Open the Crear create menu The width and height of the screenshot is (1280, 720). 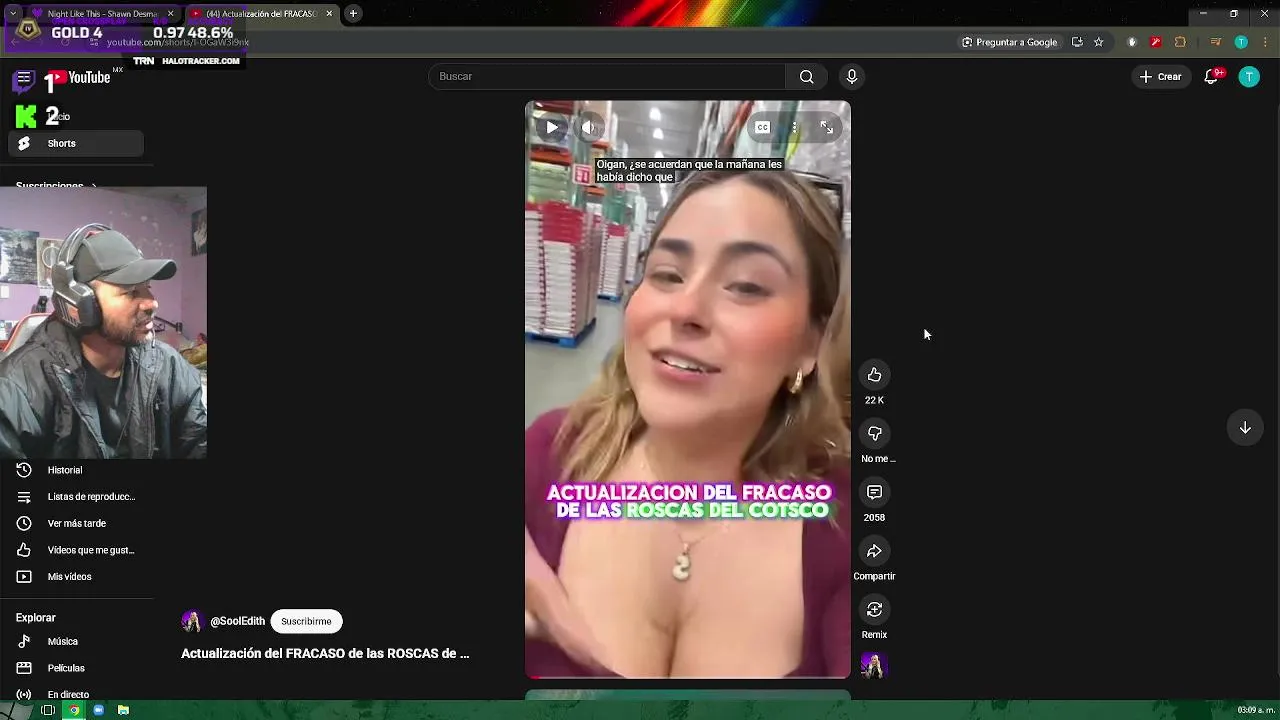1160,77
